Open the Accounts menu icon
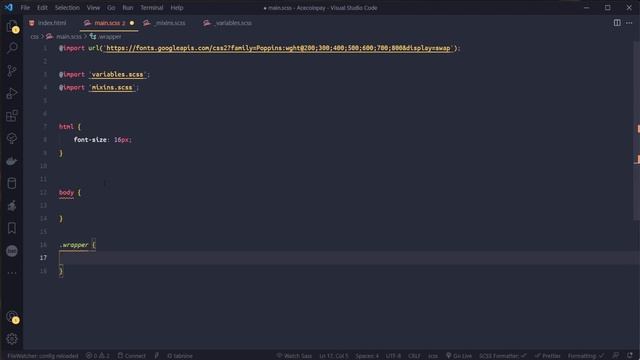This screenshot has height=360, width=640. click(x=12, y=317)
